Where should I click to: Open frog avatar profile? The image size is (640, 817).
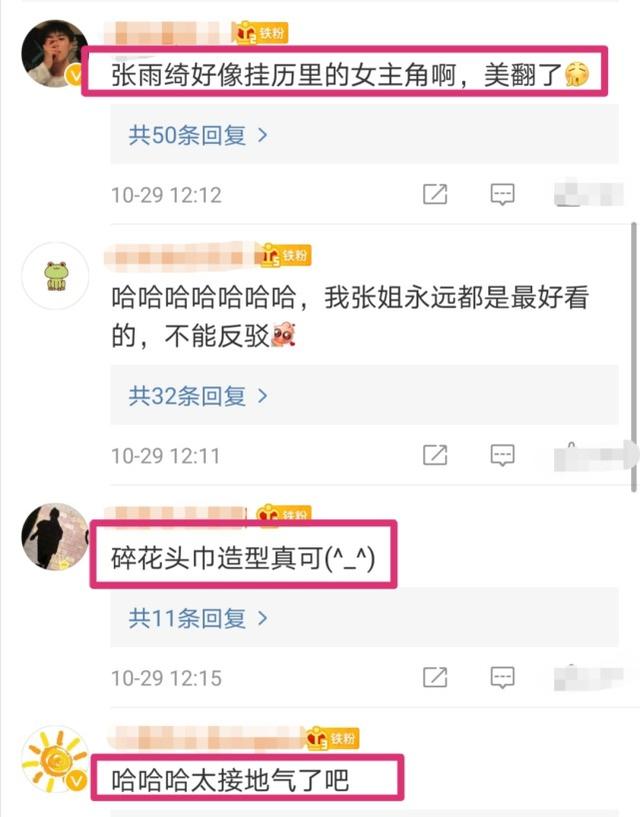pos(55,276)
